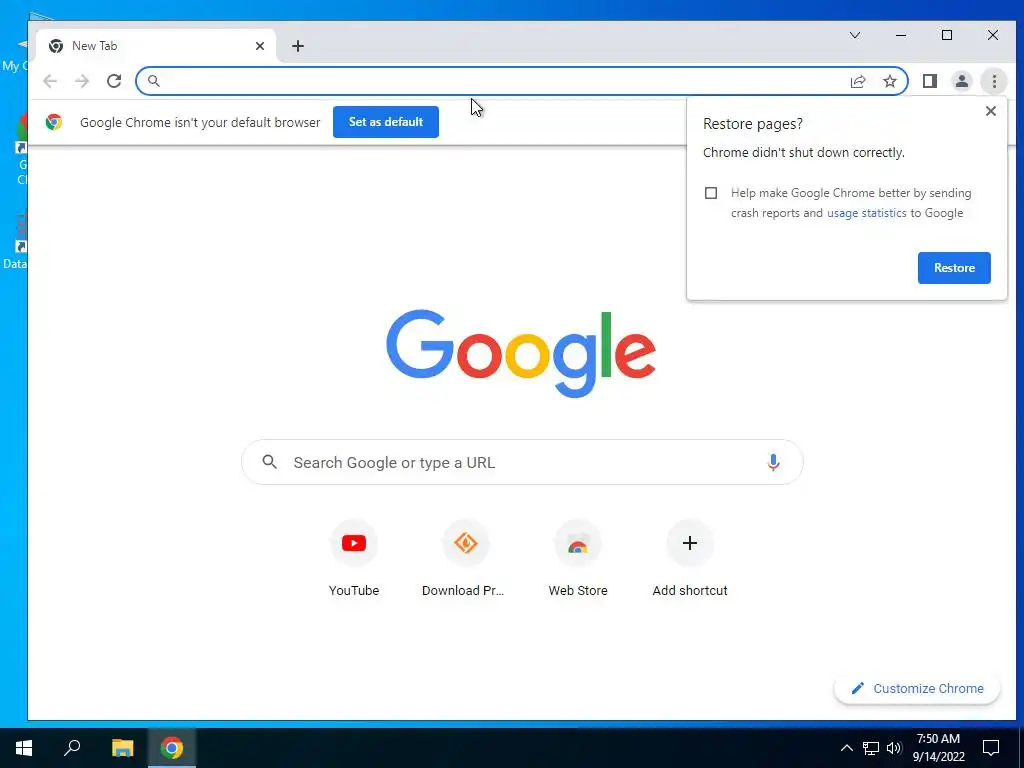Open the notification center icon
Image resolution: width=1024 pixels, height=768 pixels.
(991, 748)
